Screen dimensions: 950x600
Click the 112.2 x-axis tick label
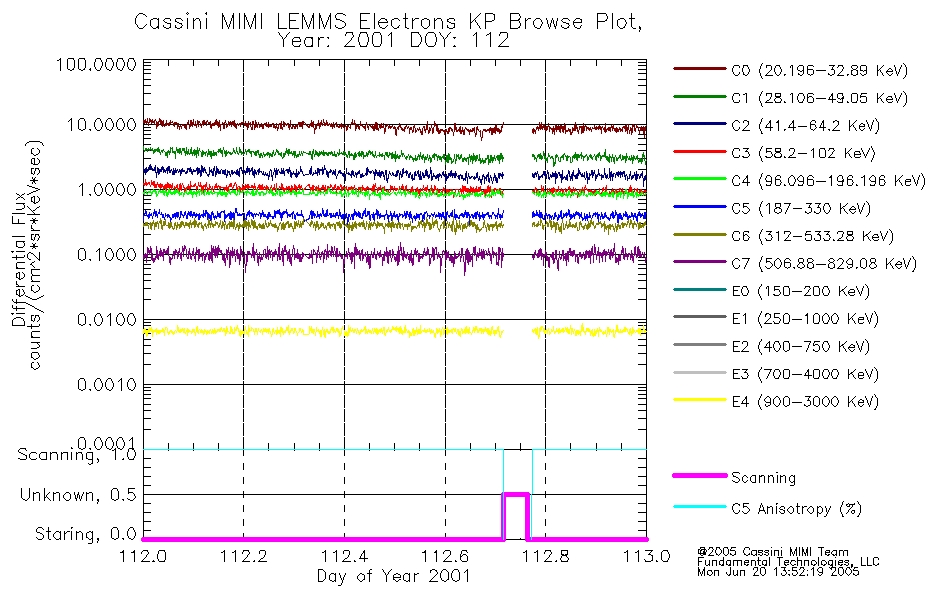[x=244, y=556]
